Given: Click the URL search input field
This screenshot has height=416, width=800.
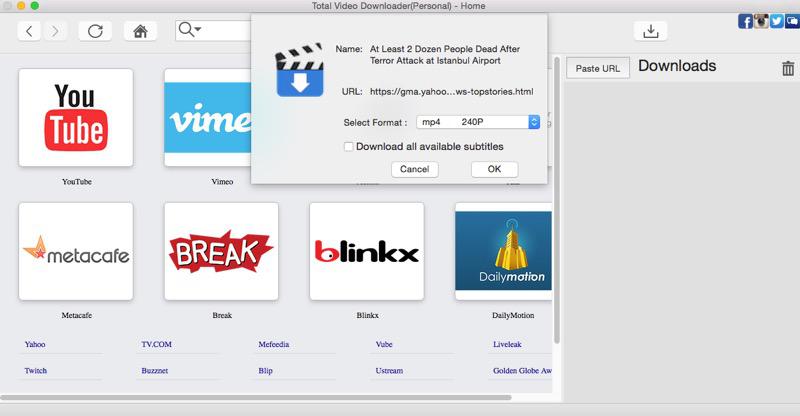Looking at the screenshot, I should pos(213,30).
